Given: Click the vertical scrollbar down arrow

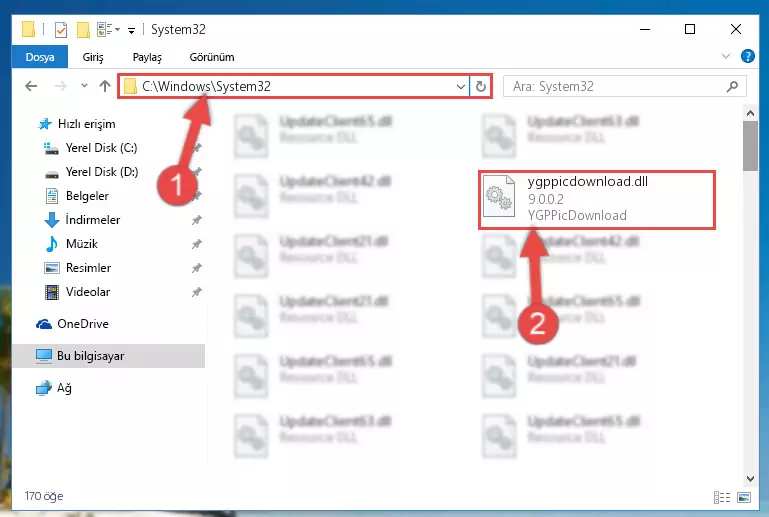Looking at the screenshot, I should coord(750,479).
